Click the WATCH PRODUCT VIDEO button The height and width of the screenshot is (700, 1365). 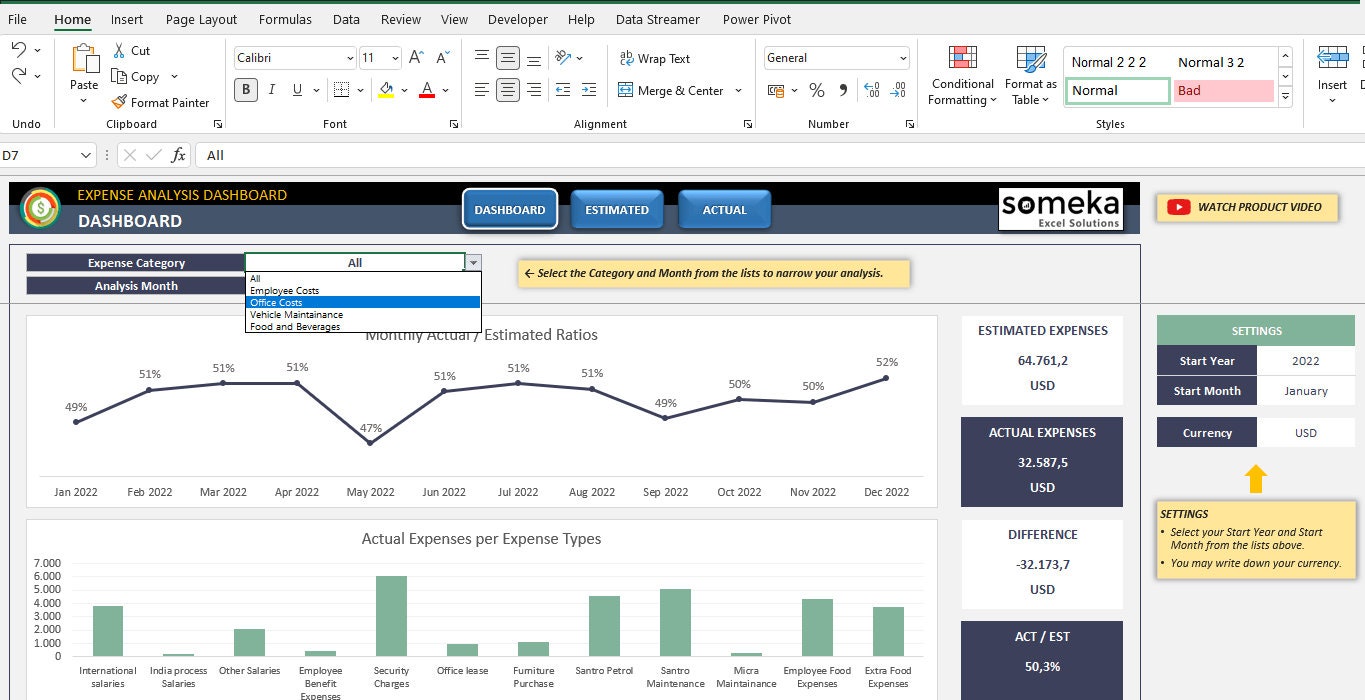pyautogui.click(x=1247, y=207)
